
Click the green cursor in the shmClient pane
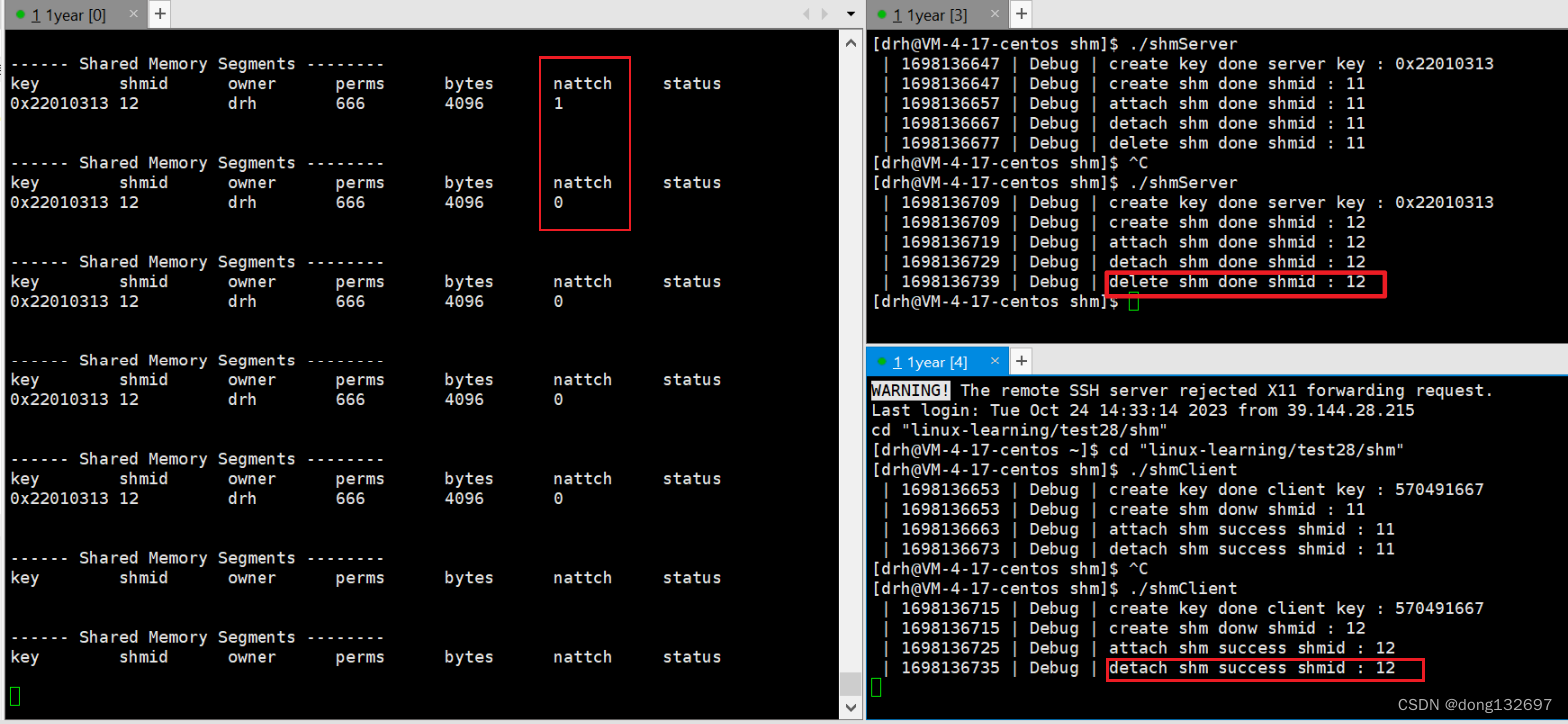click(877, 687)
